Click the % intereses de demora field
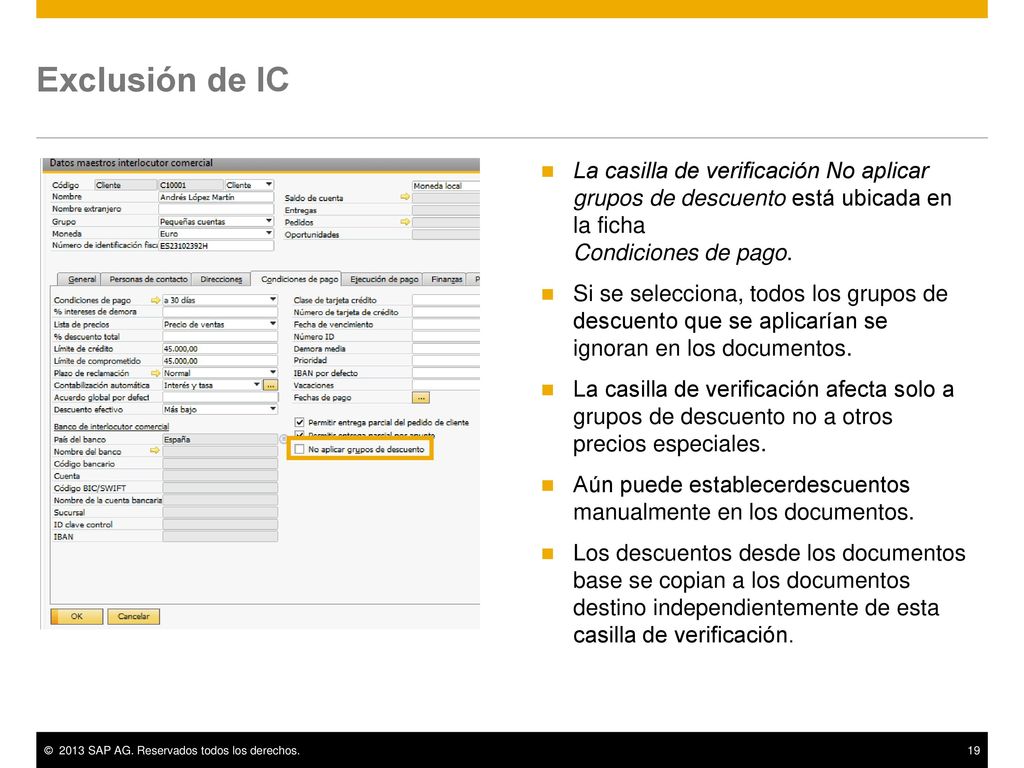 (220, 312)
